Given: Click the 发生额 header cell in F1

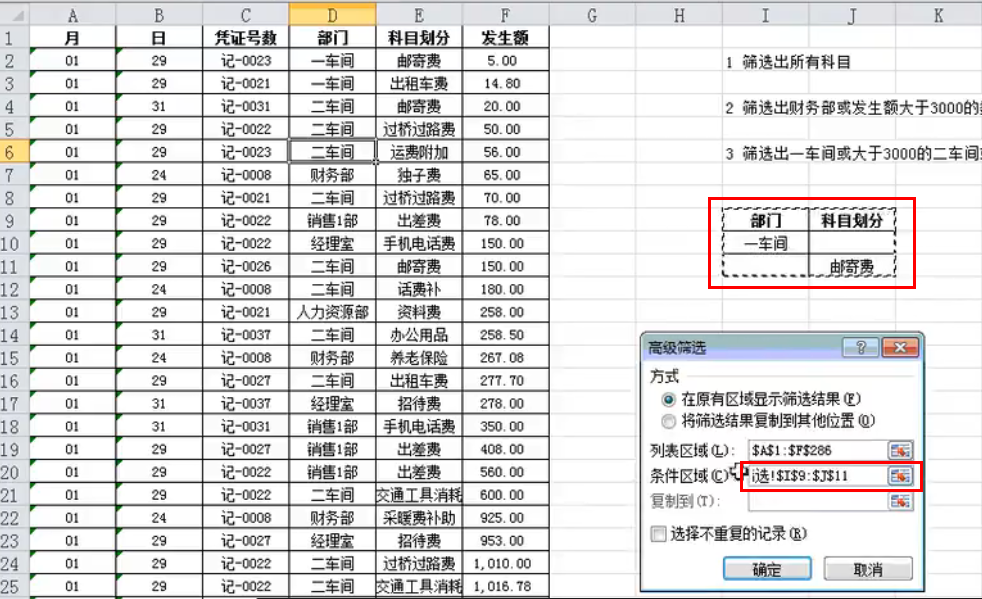Looking at the screenshot, I should [506, 37].
